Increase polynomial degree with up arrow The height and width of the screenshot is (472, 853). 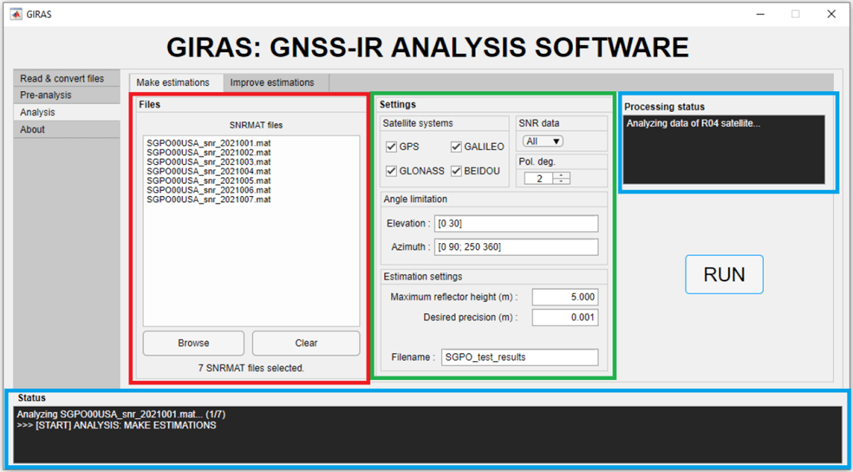[562, 175]
